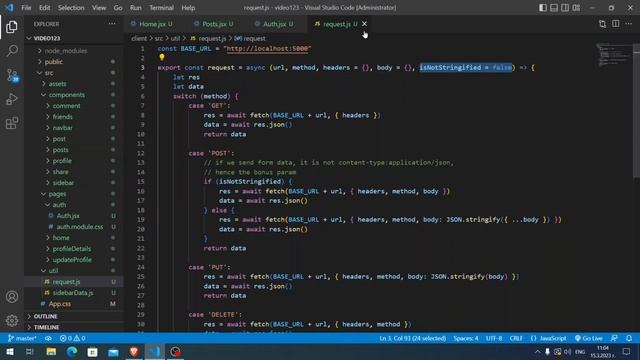The image size is (640, 360).
Task: Collapse the util folder
Action: tap(53, 271)
